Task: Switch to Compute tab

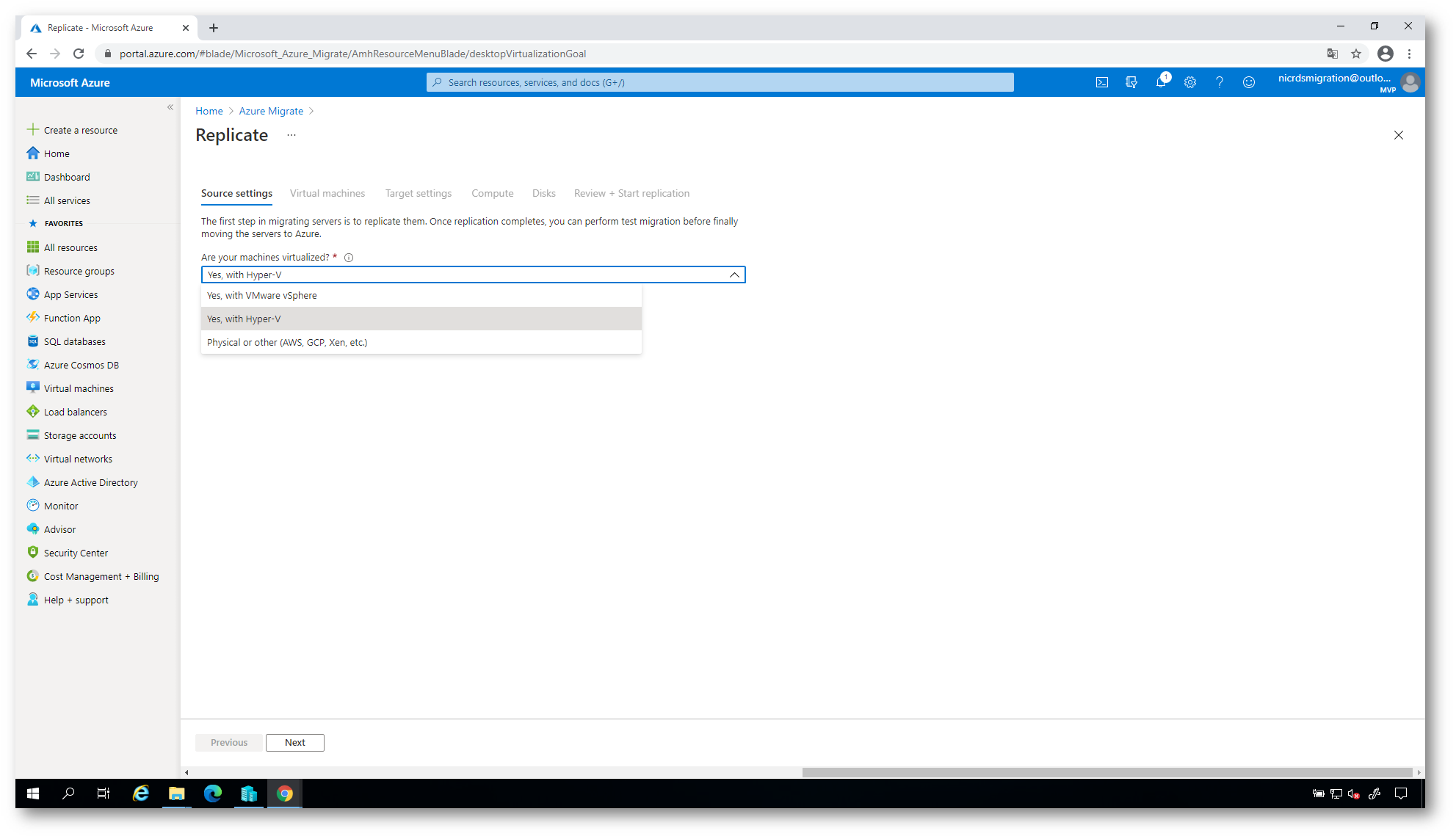Action: tap(493, 194)
